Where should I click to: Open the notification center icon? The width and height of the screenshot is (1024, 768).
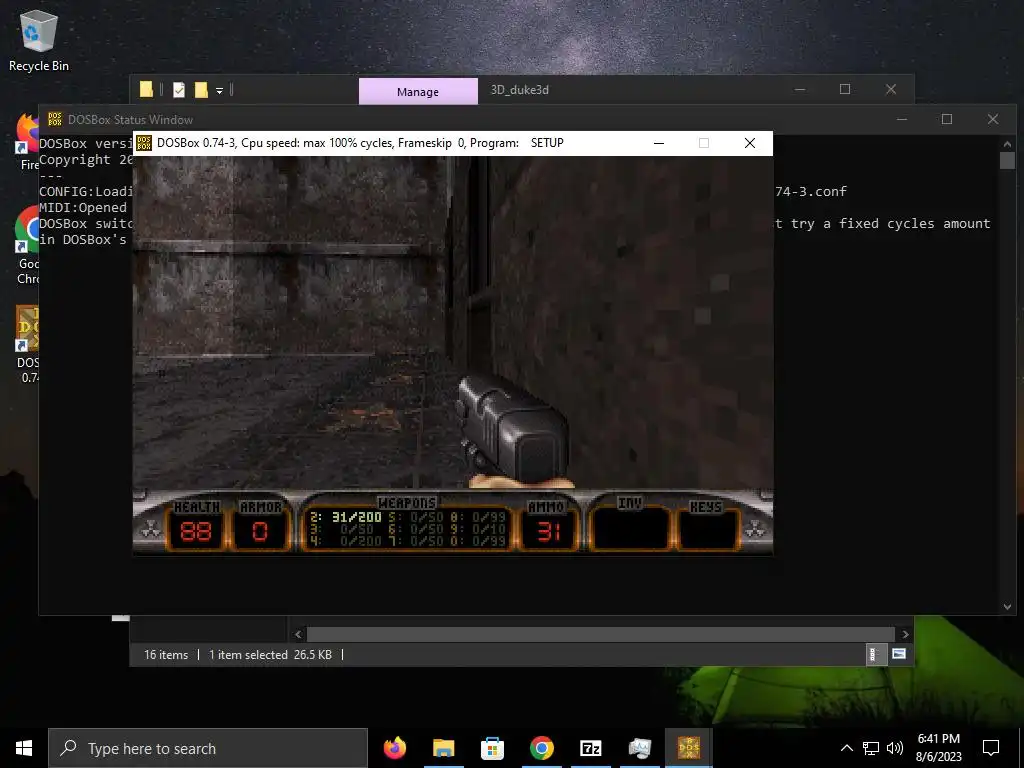click(991, 748)
